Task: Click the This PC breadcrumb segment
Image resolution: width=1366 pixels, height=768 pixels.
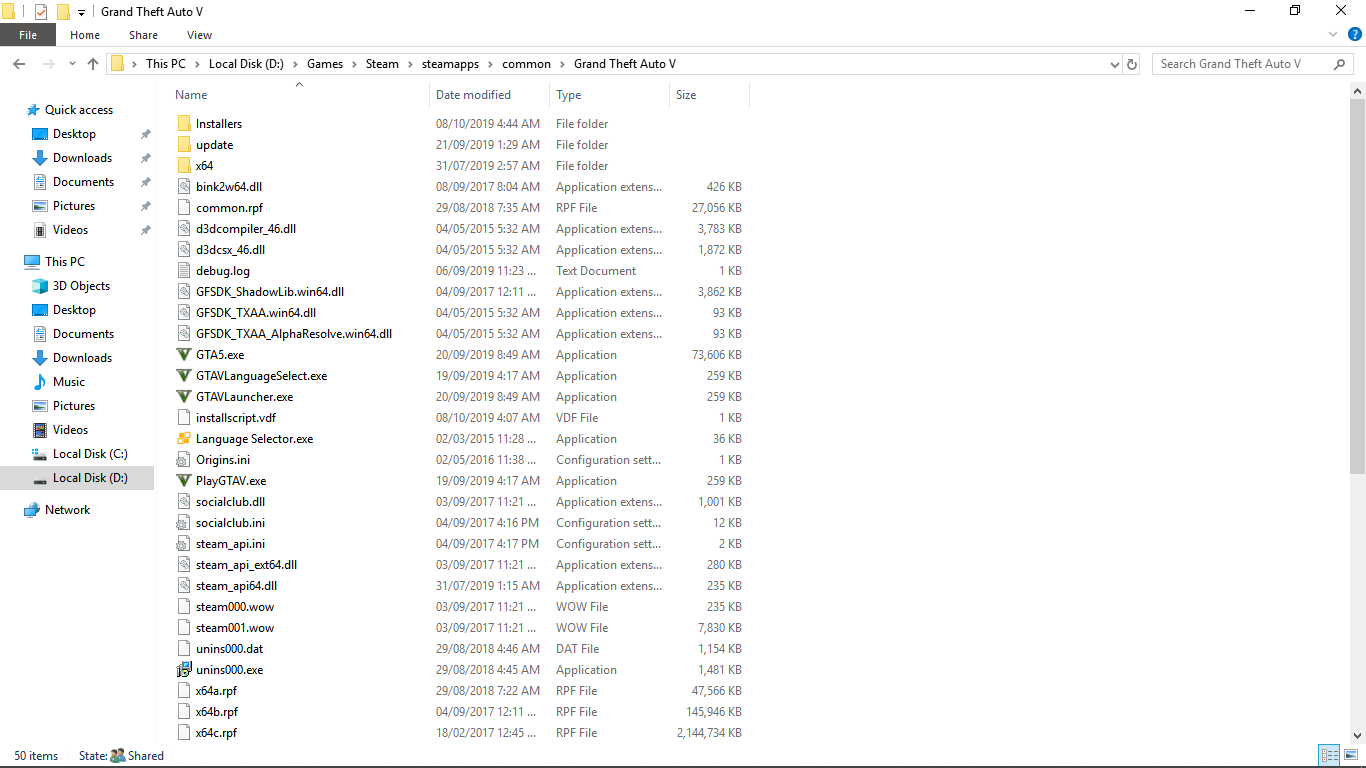Action: point(166,64)
